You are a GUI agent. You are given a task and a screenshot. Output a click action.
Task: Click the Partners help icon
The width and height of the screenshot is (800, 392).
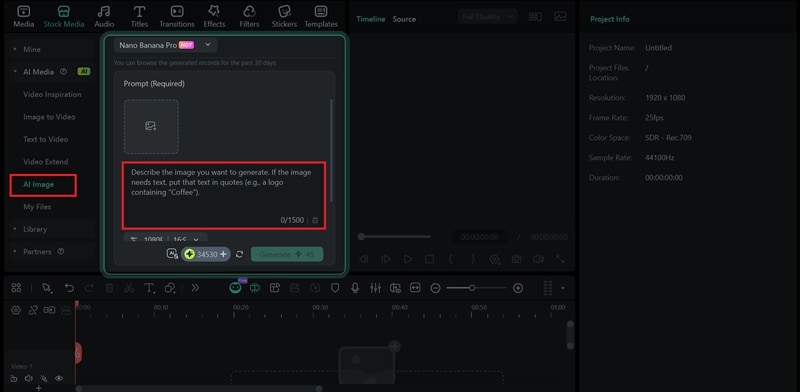pos(61,252)
